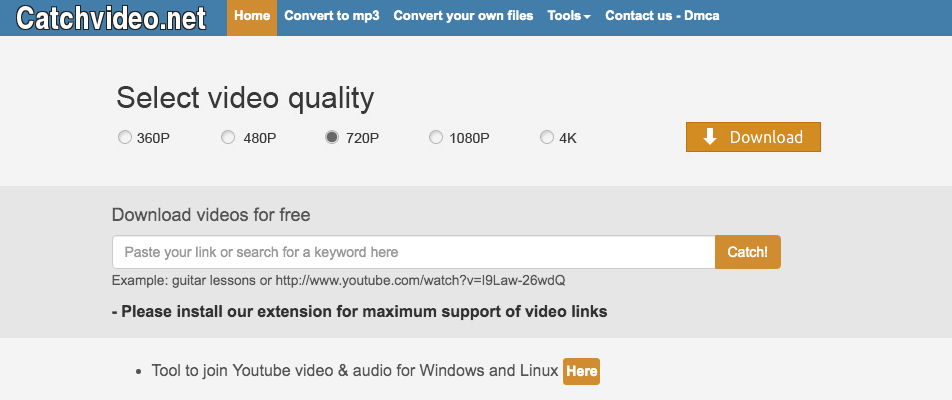This screenshot has height=400, width=952.
Task: Pick 1080P as the video quality
Action: (x=436, y=138)
